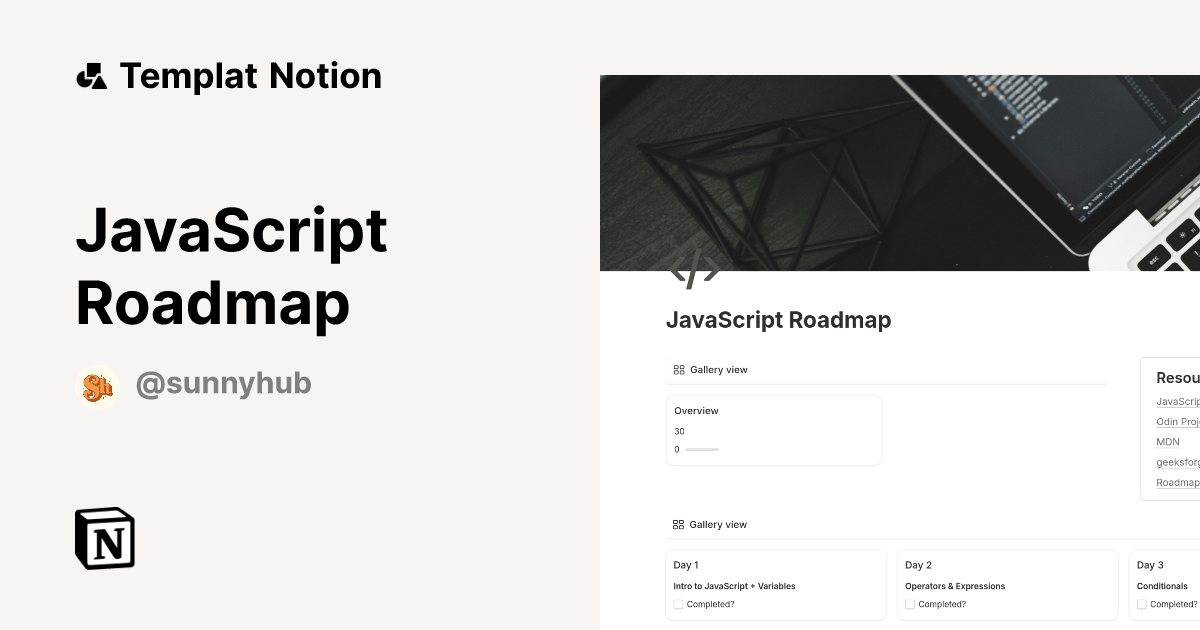Click the Templat Notion logo icon
Screen dimensions: 1200x630
point(91,75)
